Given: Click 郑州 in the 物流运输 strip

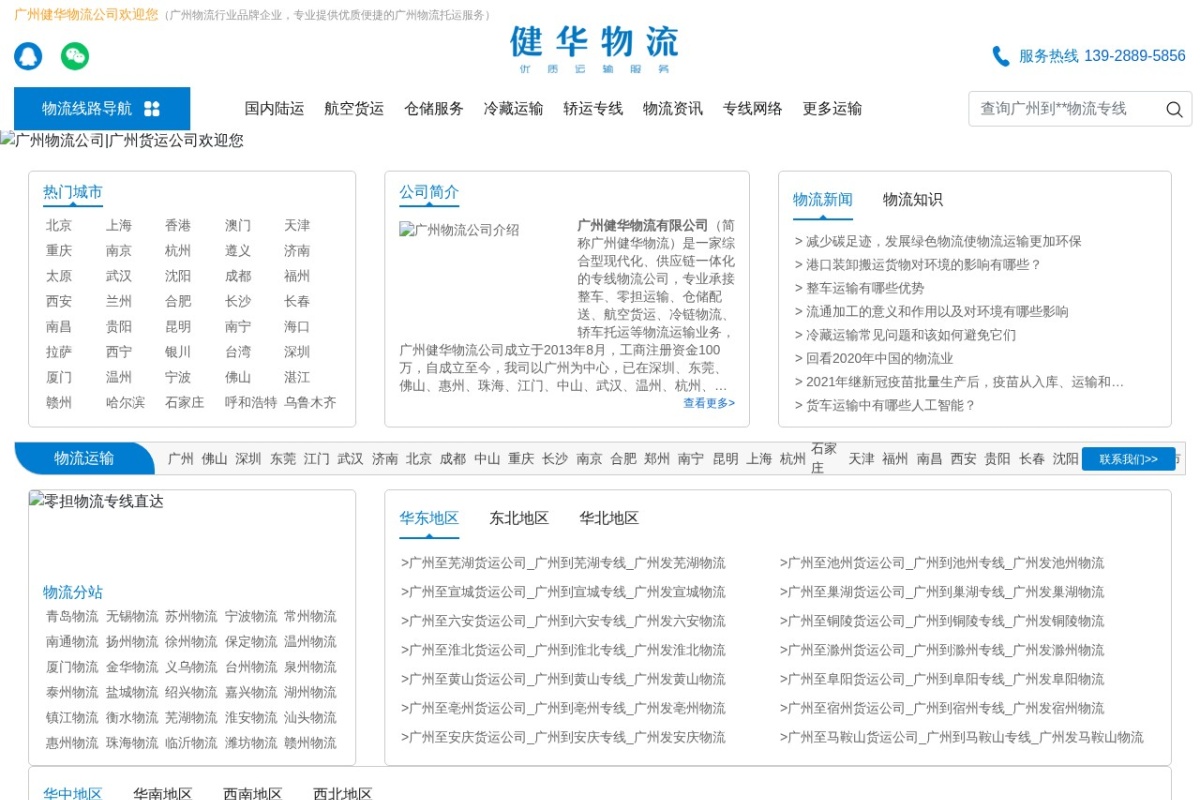Looking at the screenshot, I should coord(657,459).
